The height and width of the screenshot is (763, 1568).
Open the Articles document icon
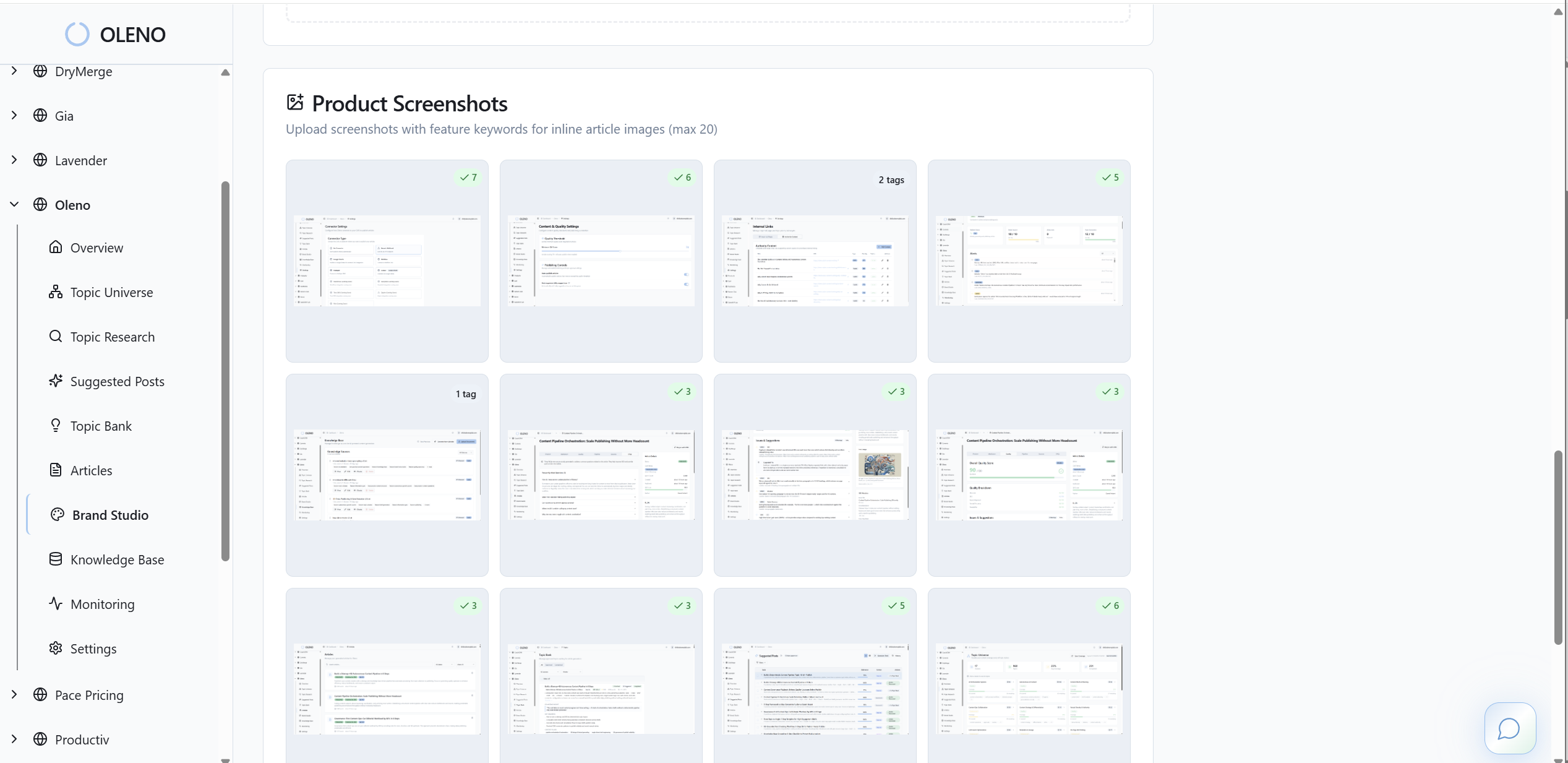(x=56, y=470)
